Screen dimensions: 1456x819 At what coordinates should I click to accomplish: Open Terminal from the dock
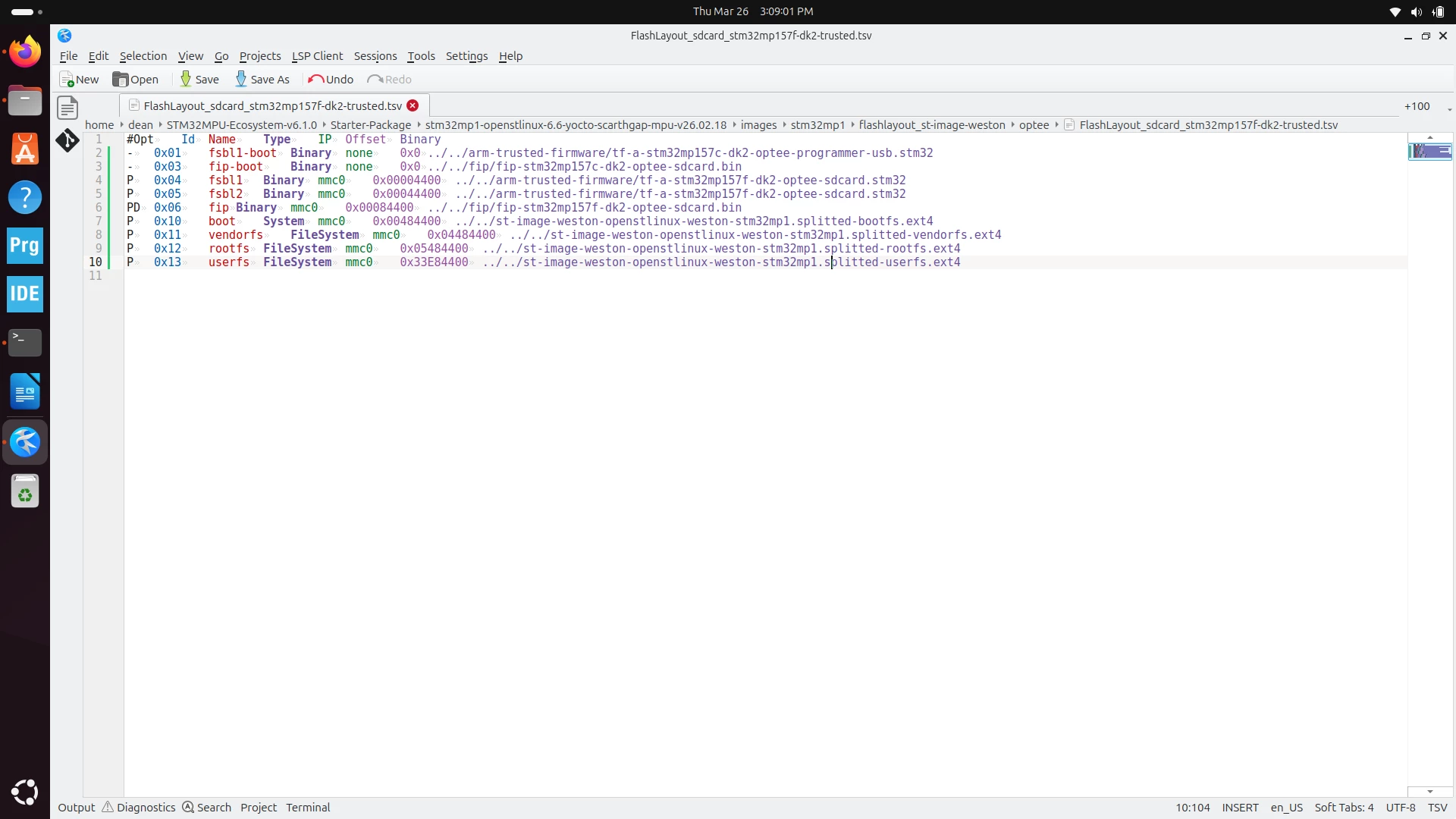coord(25,343)
